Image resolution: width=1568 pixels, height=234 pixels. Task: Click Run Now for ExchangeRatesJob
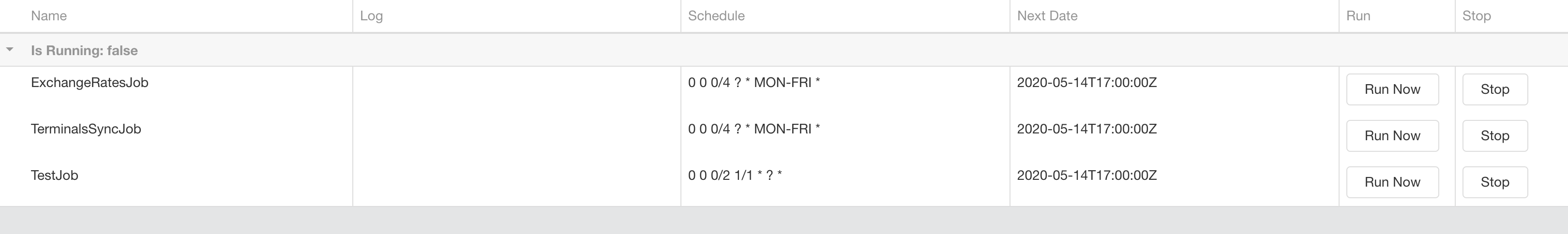[1392, 89]
